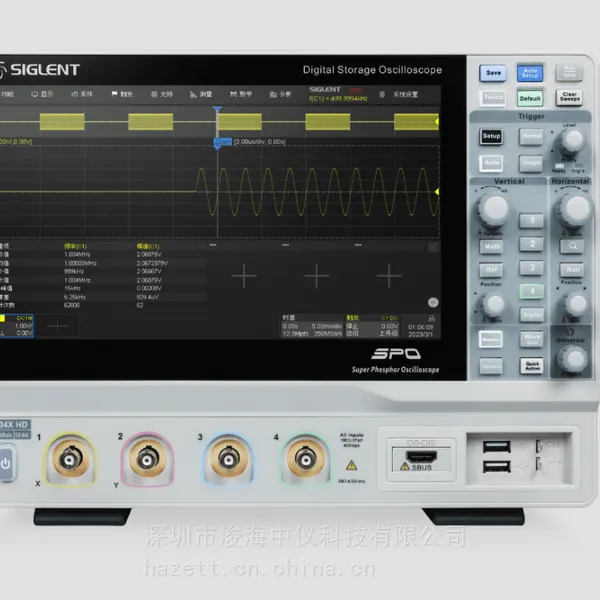Click the channel 1 BNC input connector
Viewport: 600px width, 600px height.
pos(70,459)
